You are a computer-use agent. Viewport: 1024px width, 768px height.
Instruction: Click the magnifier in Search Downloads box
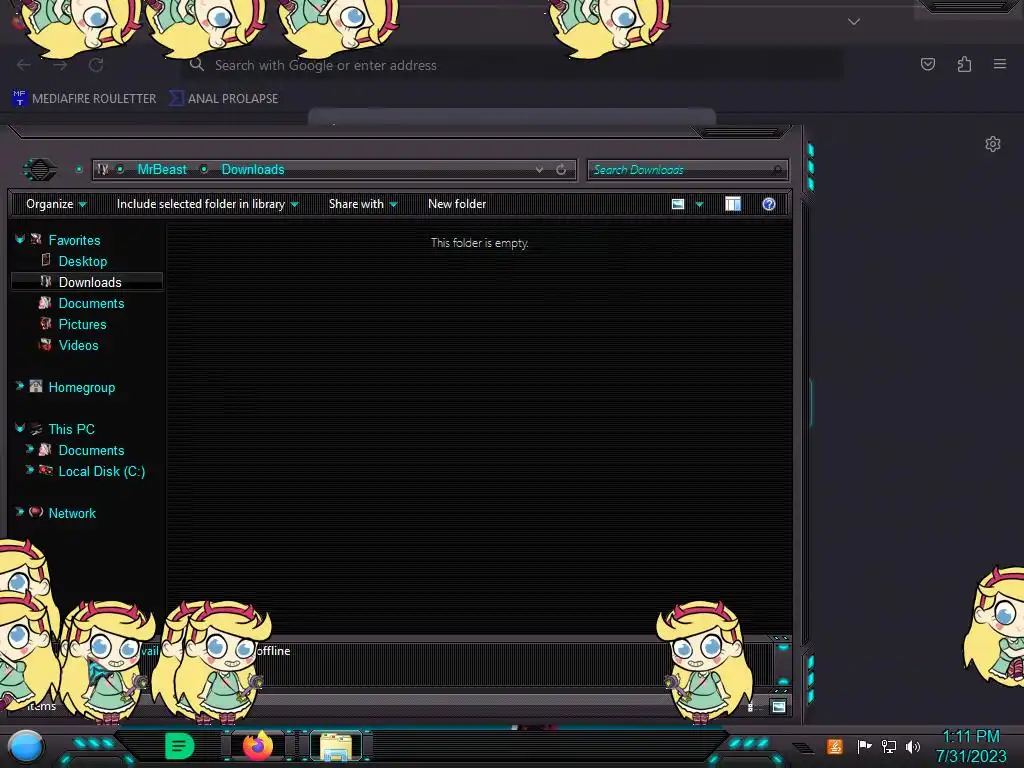coord(777,170)
